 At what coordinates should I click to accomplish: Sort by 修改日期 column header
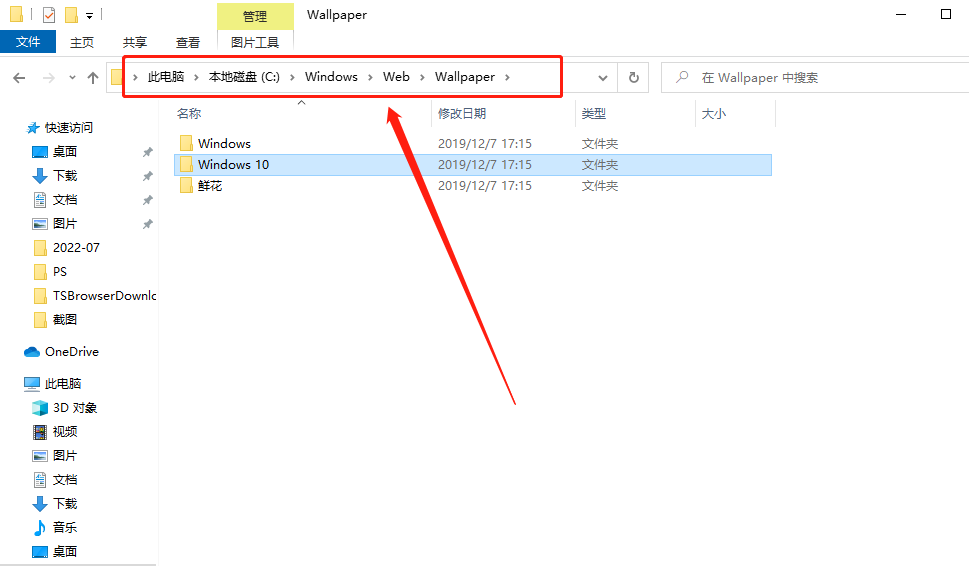(461, 114)
